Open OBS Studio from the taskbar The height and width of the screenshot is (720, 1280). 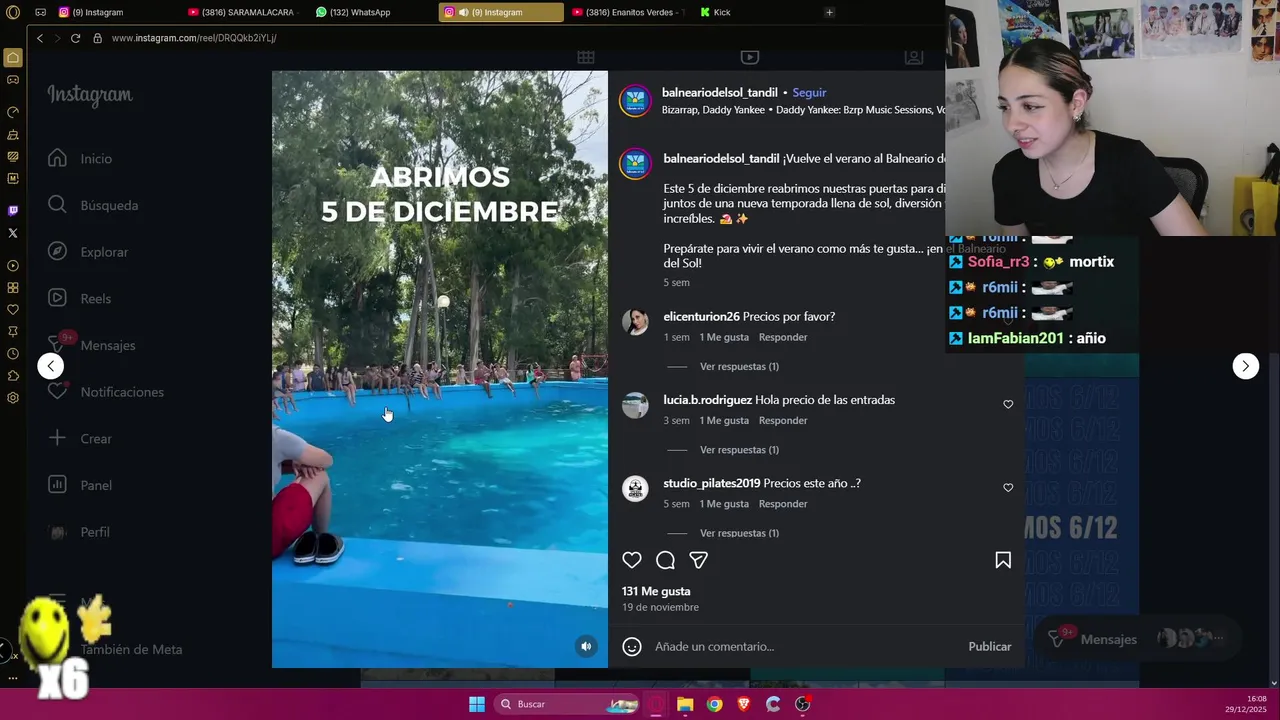tap(802, 704)
